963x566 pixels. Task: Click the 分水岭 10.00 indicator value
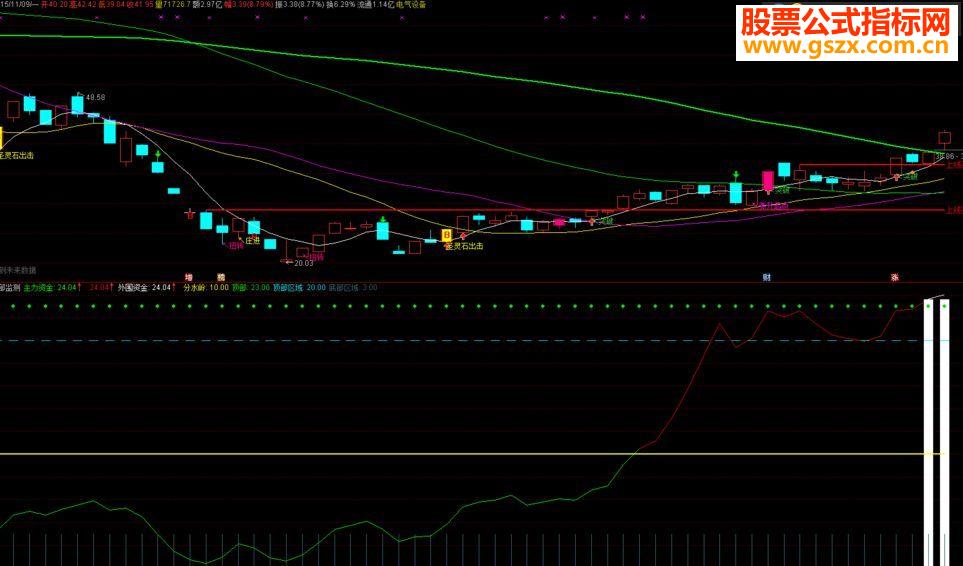(x=206, y=287)
